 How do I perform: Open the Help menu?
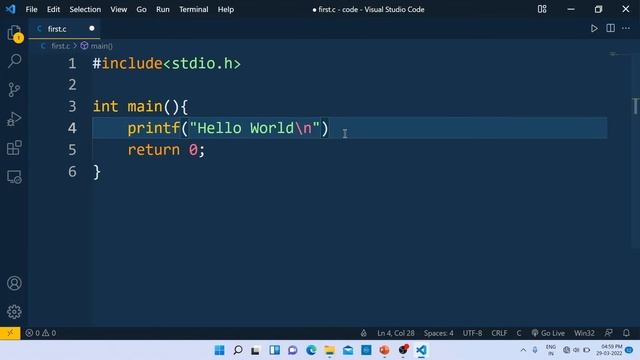(x=225, y=9)
